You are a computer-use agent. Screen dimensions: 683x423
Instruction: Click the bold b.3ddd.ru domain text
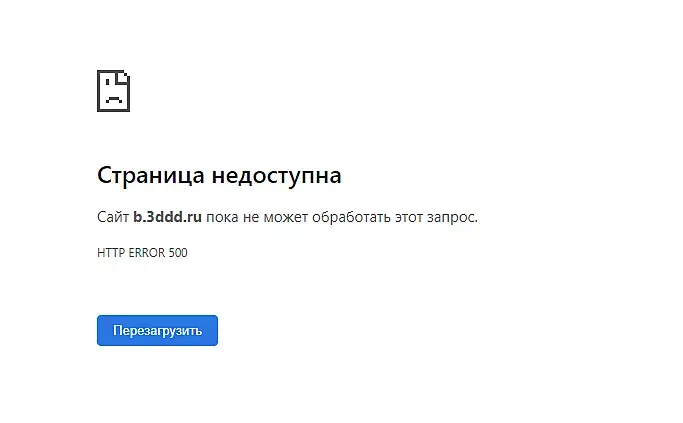coord(167,217)
